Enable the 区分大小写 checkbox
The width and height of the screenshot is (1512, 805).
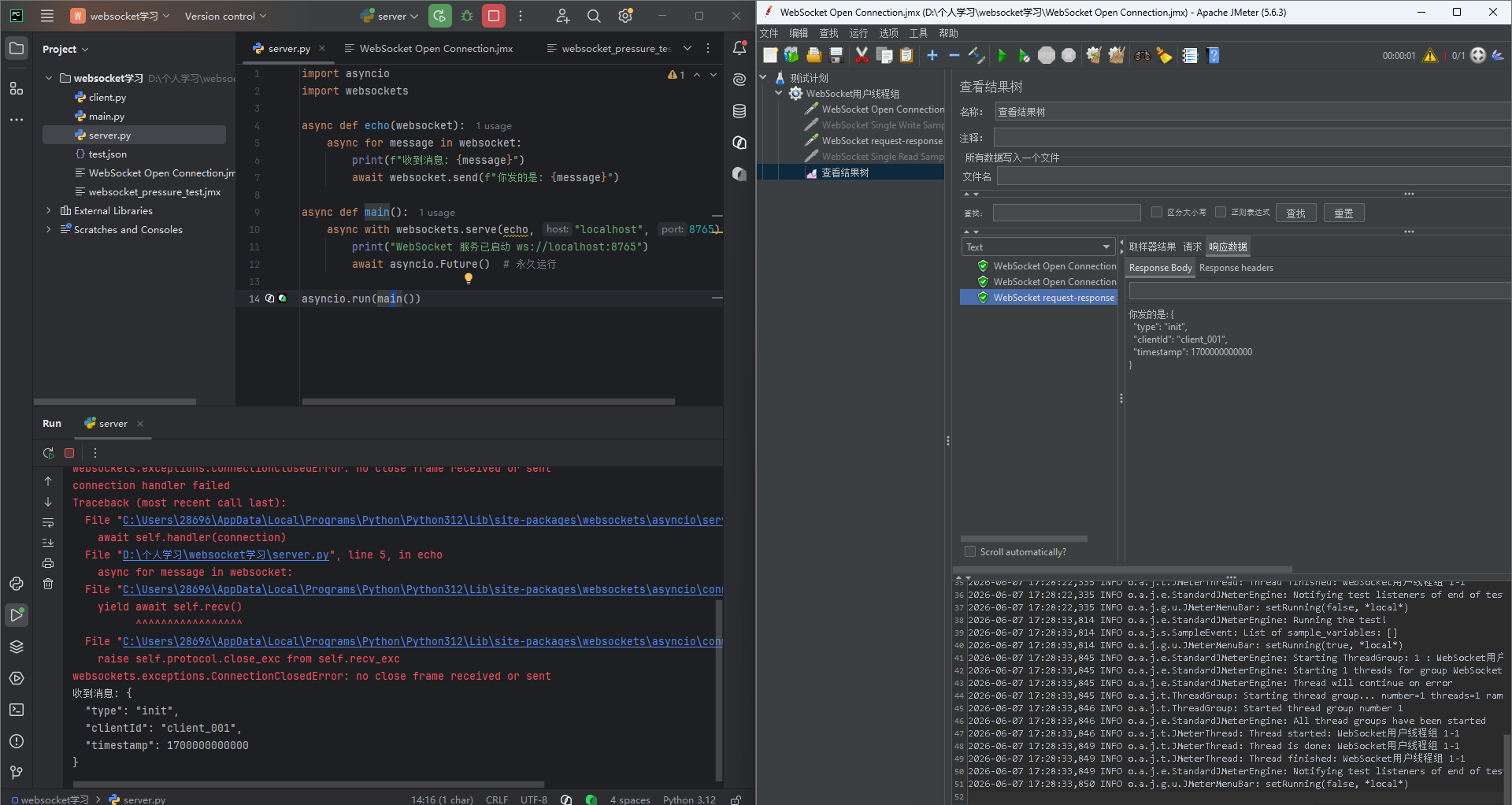point(1156,212)
